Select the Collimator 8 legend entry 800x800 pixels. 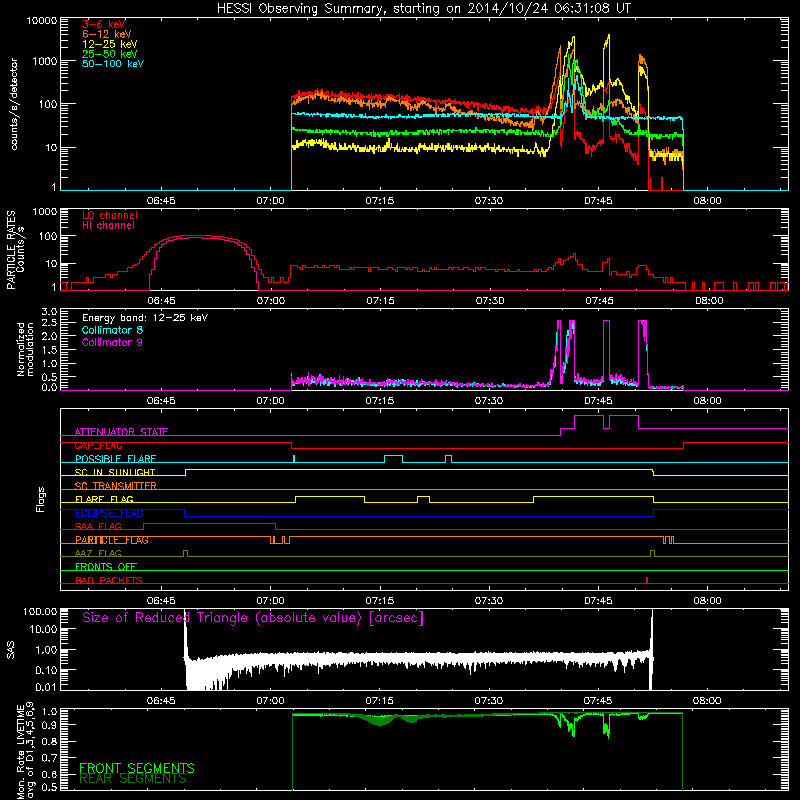coord(112,330)
